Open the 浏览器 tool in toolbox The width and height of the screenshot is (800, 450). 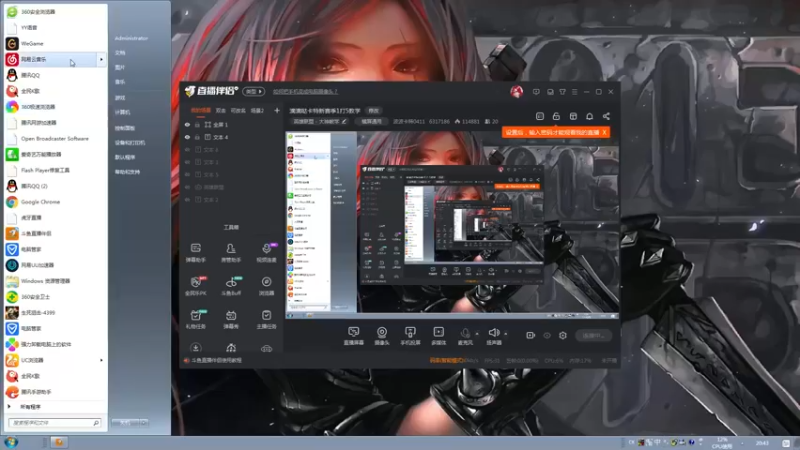pyautogui.click(x=266, y=286)
